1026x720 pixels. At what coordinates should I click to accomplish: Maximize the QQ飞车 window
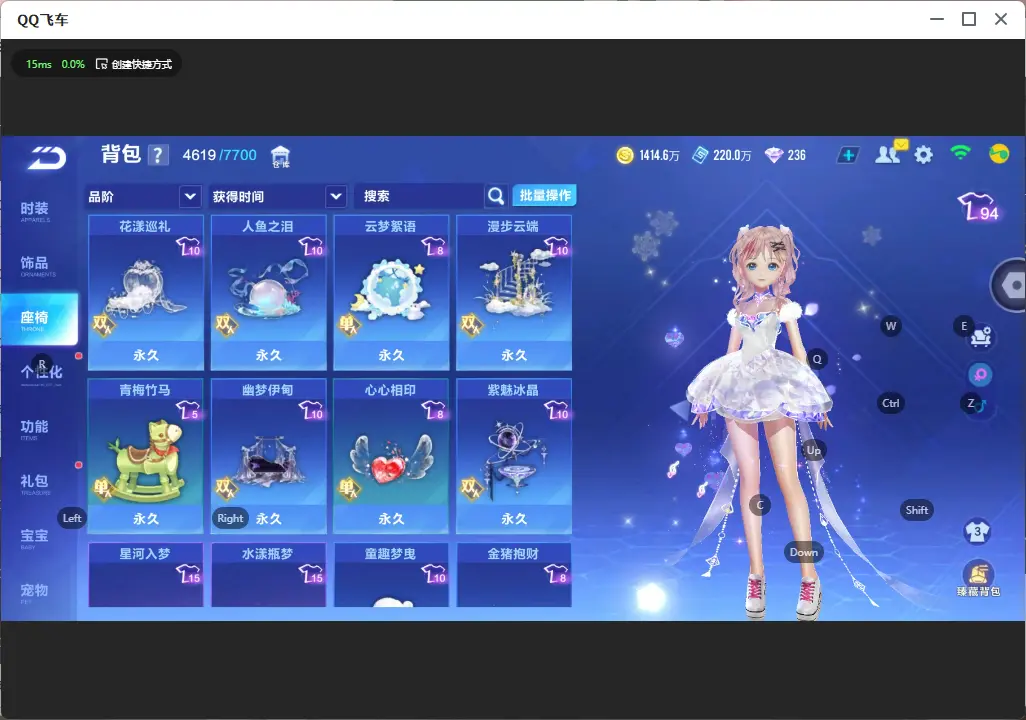(x=969, y=20)
